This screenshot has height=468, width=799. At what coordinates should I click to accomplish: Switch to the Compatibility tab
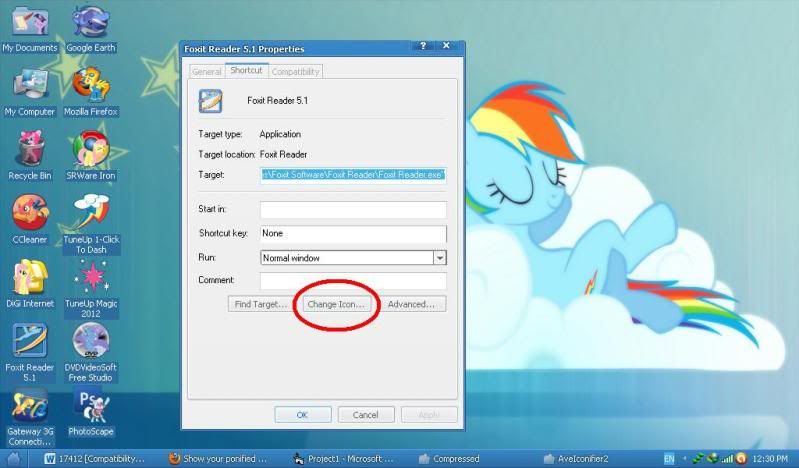(295, 72)
